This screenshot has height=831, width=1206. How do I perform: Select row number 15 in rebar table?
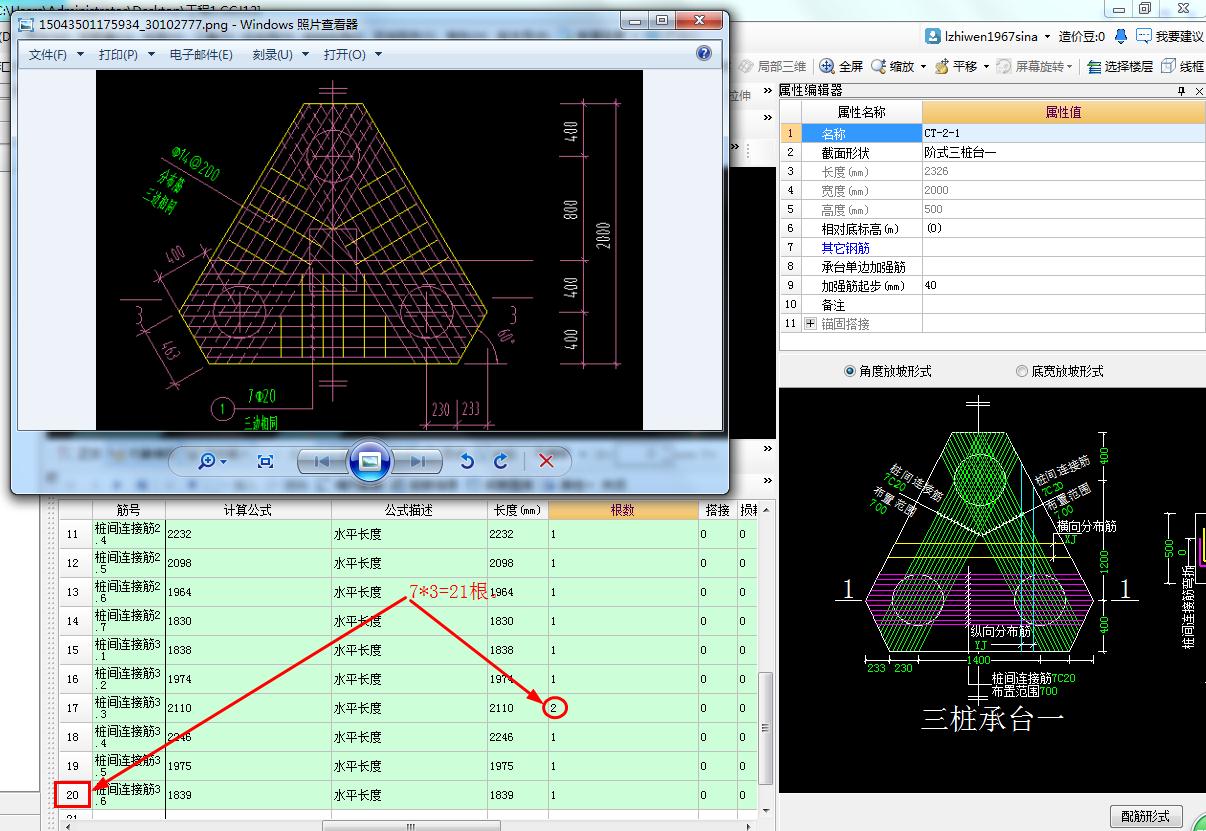coord(74,650)
